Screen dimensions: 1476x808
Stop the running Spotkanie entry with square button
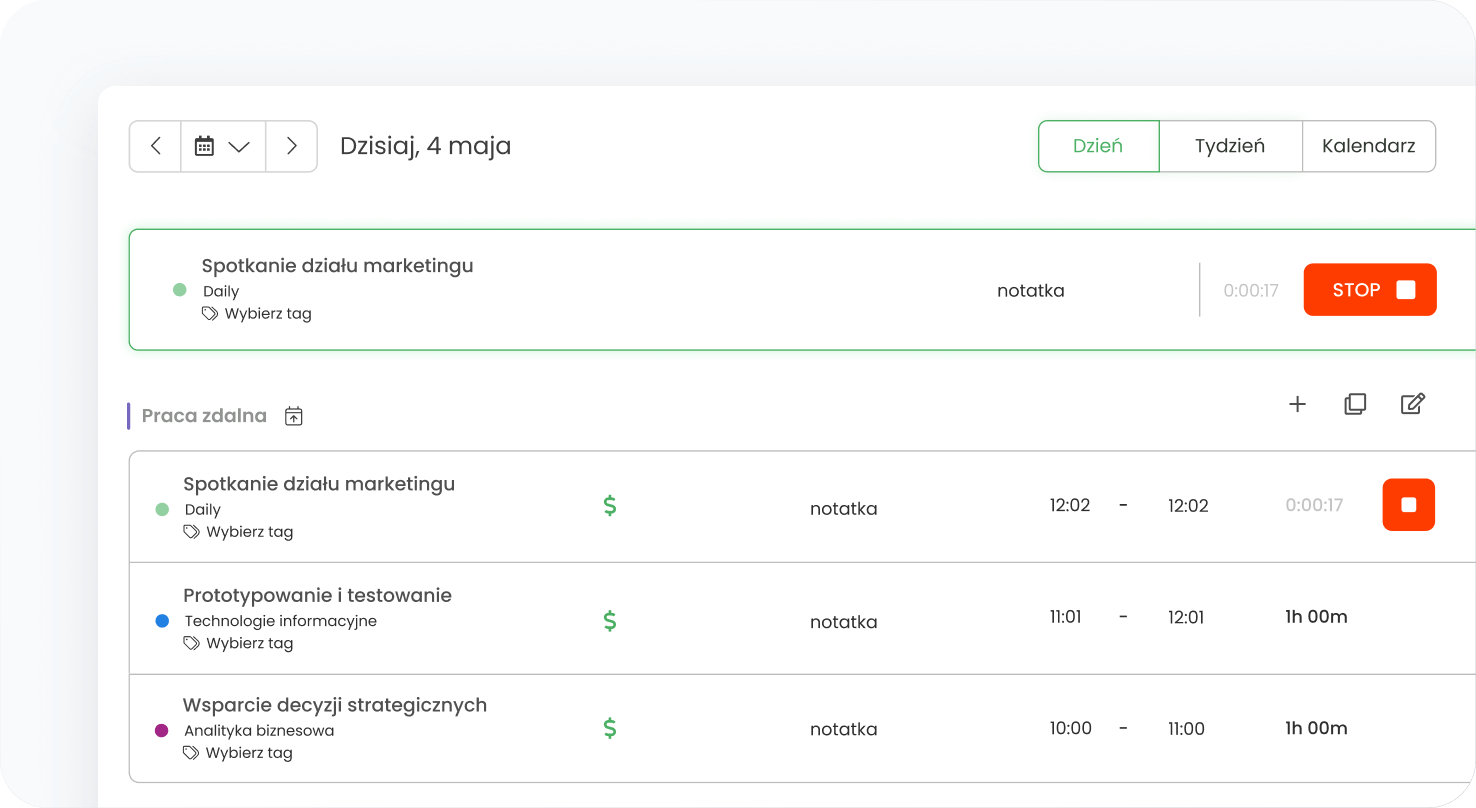pyautogui.click(x=1408, y=505)
